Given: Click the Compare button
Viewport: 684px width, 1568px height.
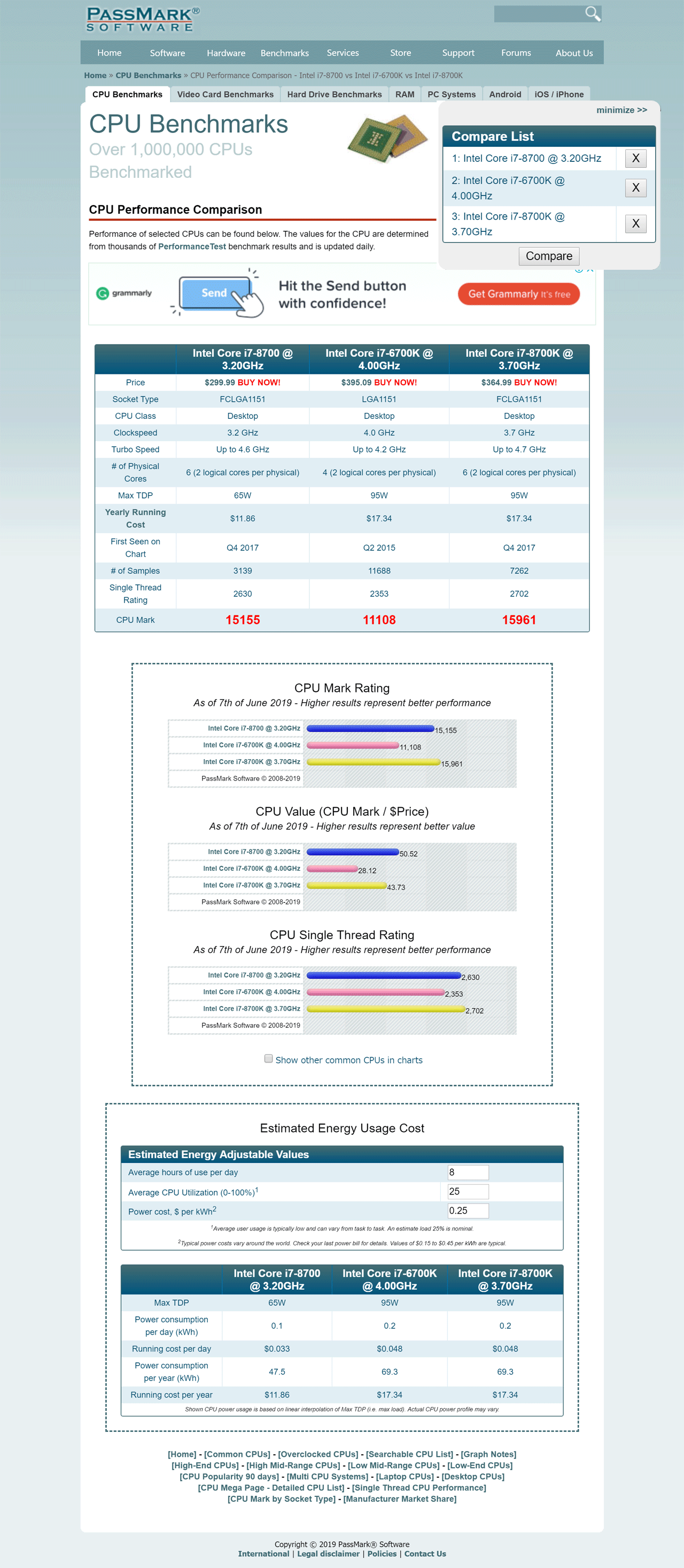Looking at the screenshot, I should 549,256.
